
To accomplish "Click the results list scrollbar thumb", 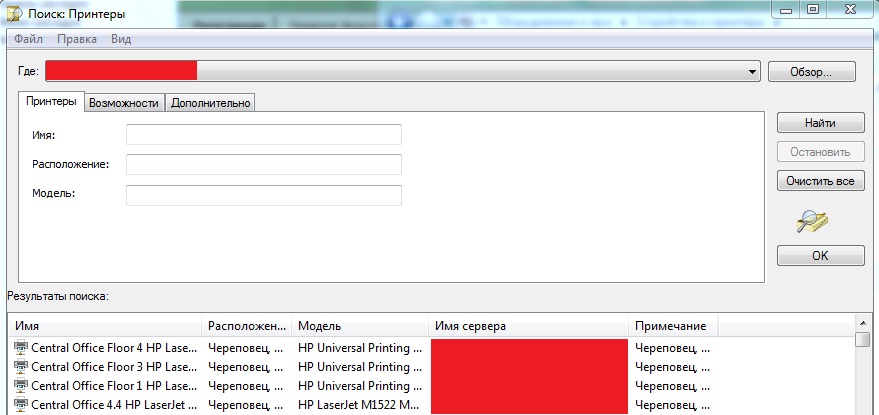I will tap(863, 339).
